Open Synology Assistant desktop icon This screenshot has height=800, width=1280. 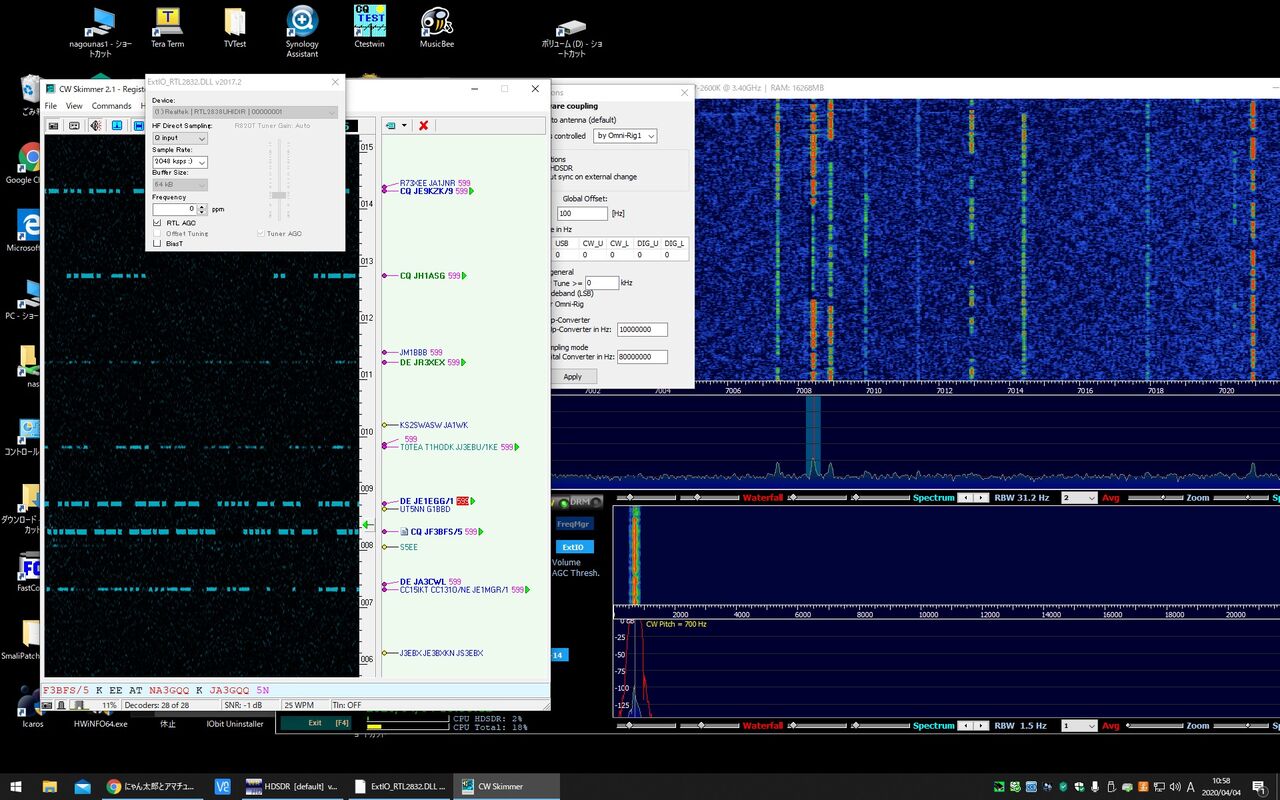pyautogui.click(x=302, y=31)
